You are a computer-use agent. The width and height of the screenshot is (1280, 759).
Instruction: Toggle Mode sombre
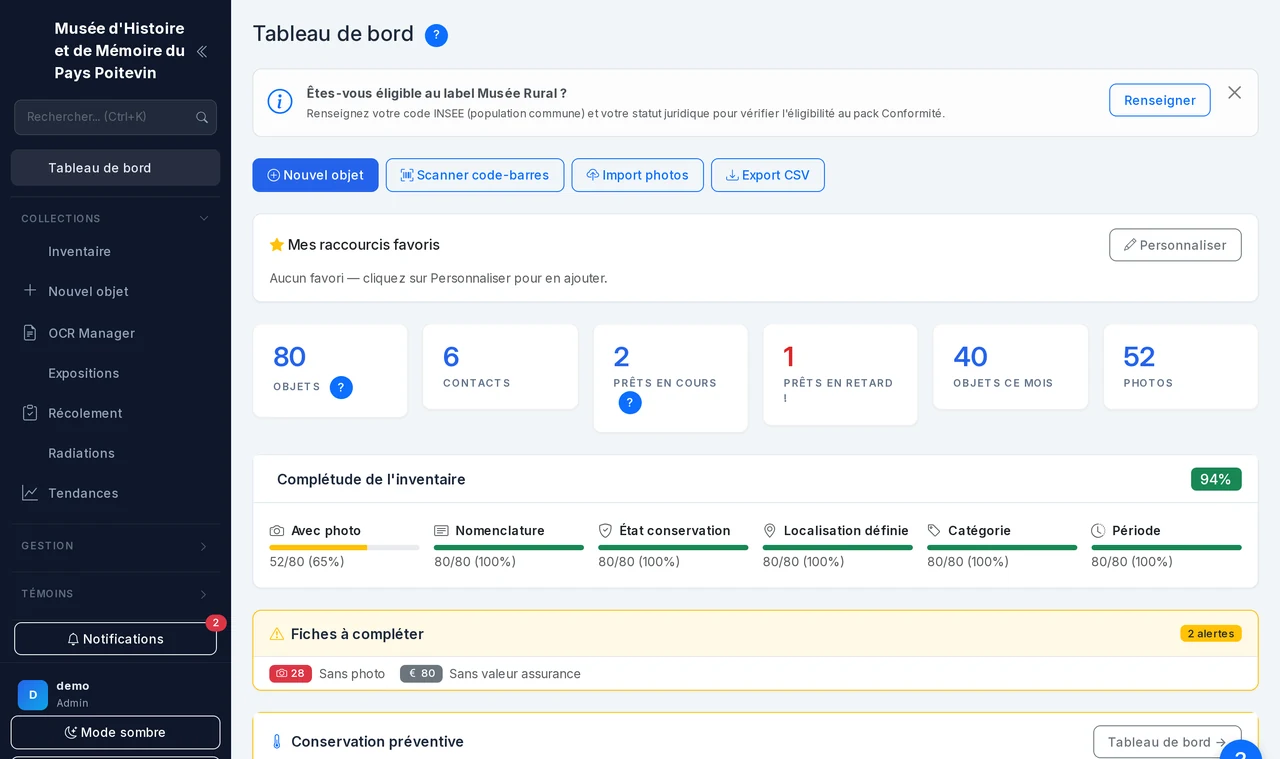115,732
